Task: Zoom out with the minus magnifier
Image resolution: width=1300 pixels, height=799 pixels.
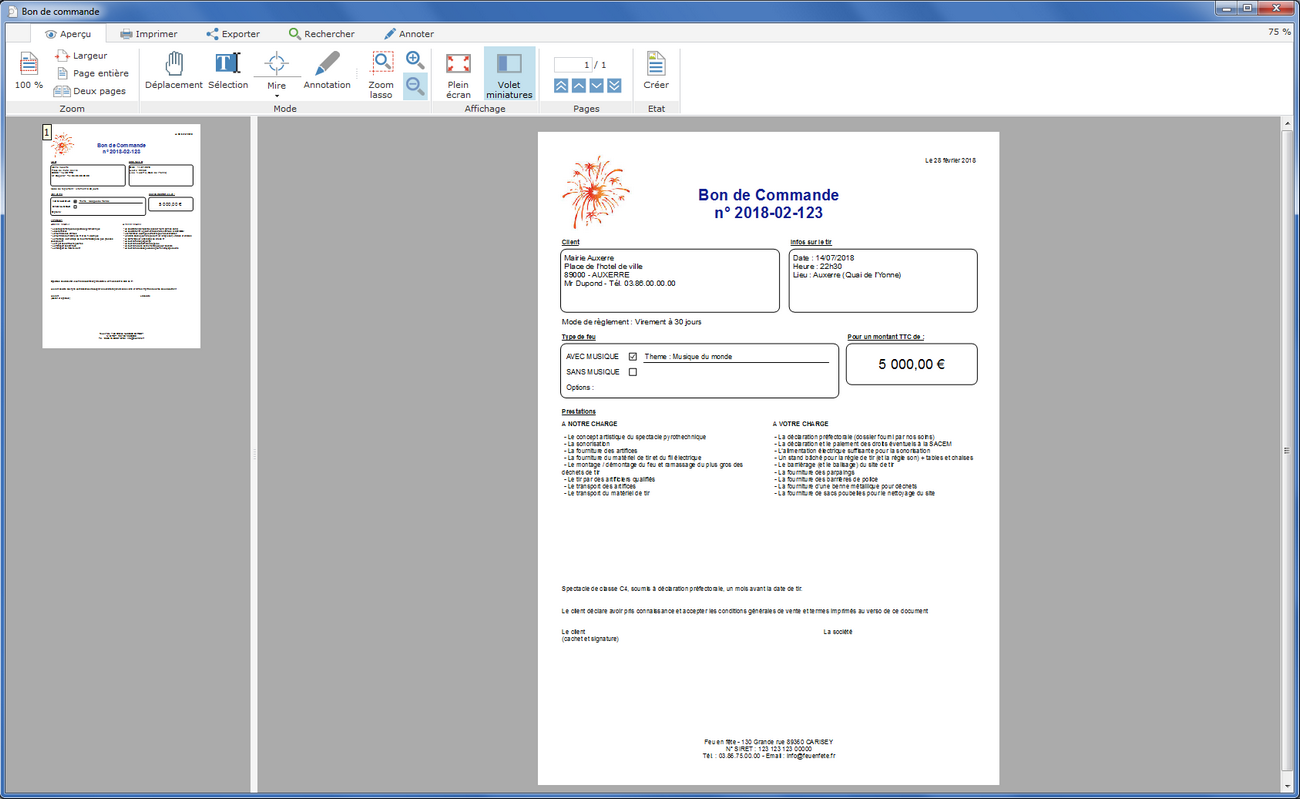Action: click(x=416, y=87)
